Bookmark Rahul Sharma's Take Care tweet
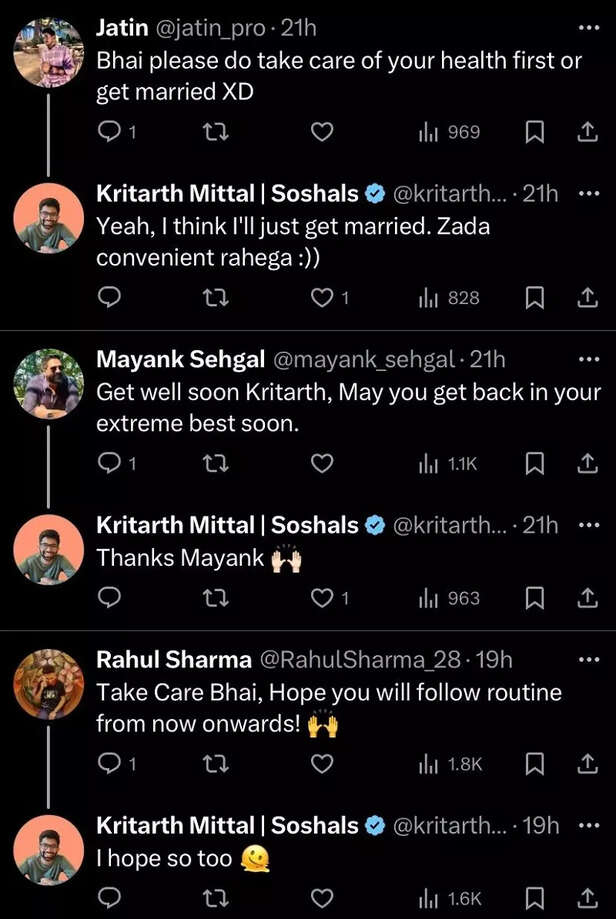Image resolution: width=616 pixels, height=919 pixels. (x=536, y=763)
